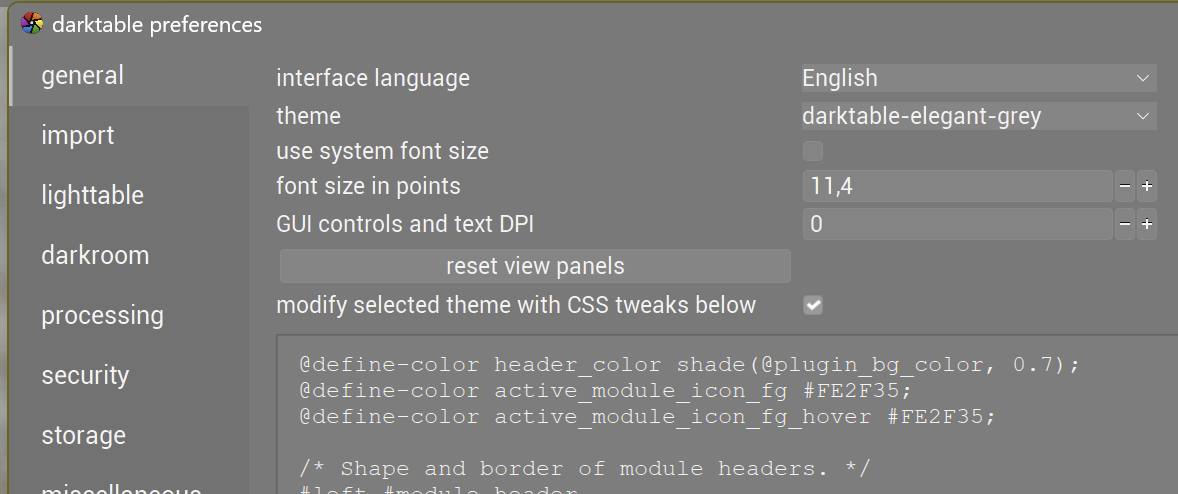The width and height of the screenshot is (1178, 494).
Task: Enable the use system font size checkbox
Action: pyautogui.click(x=813, y=151)
